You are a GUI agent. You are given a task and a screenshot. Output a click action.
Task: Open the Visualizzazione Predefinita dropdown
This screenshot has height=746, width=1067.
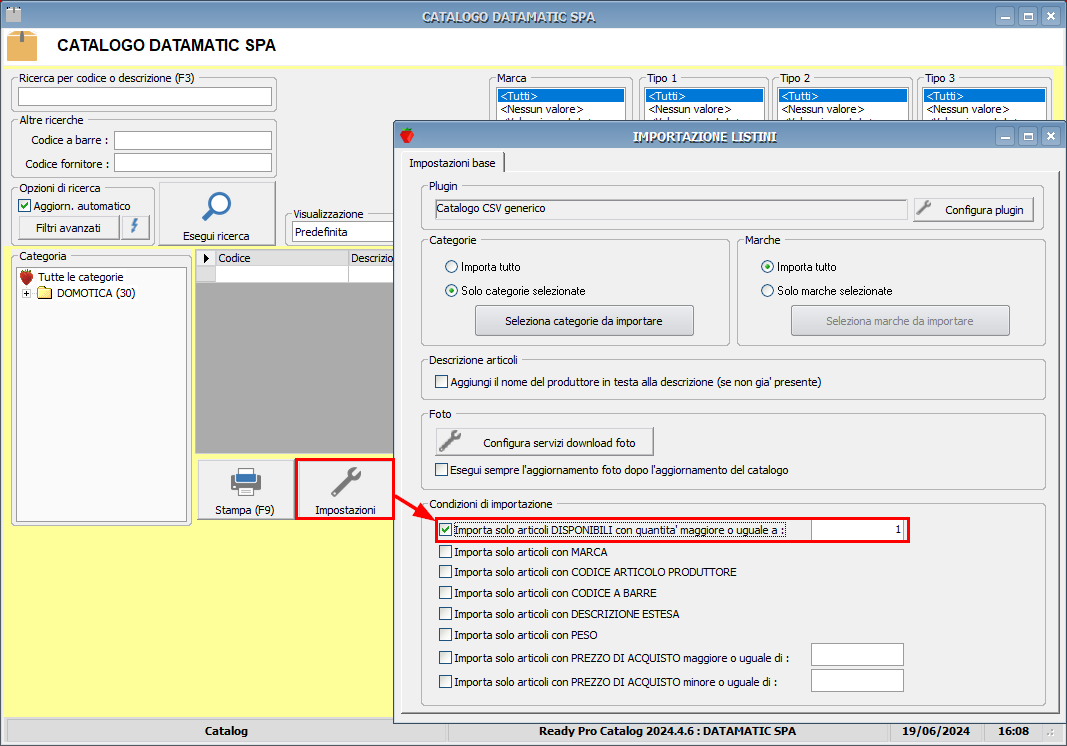343,232
